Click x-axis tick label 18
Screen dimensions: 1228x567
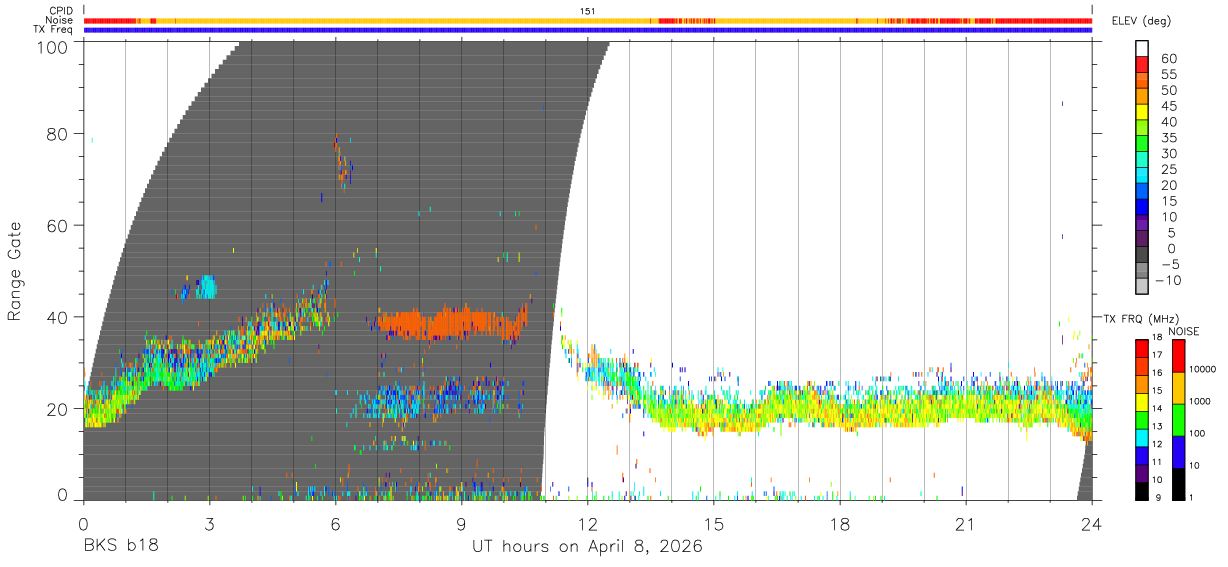pos(840,523)
